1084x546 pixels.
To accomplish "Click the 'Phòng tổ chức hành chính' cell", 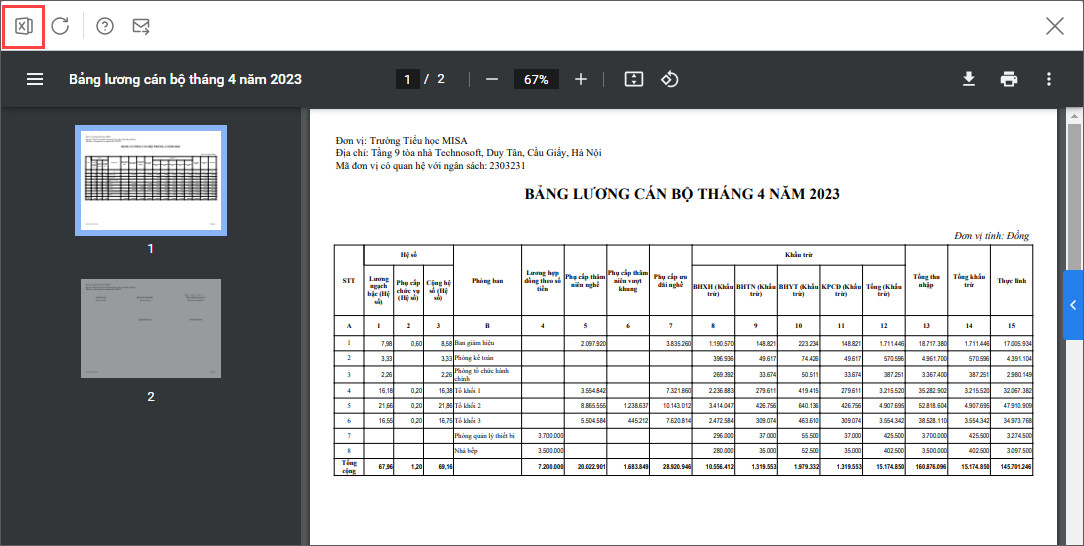I will (487, 375).
